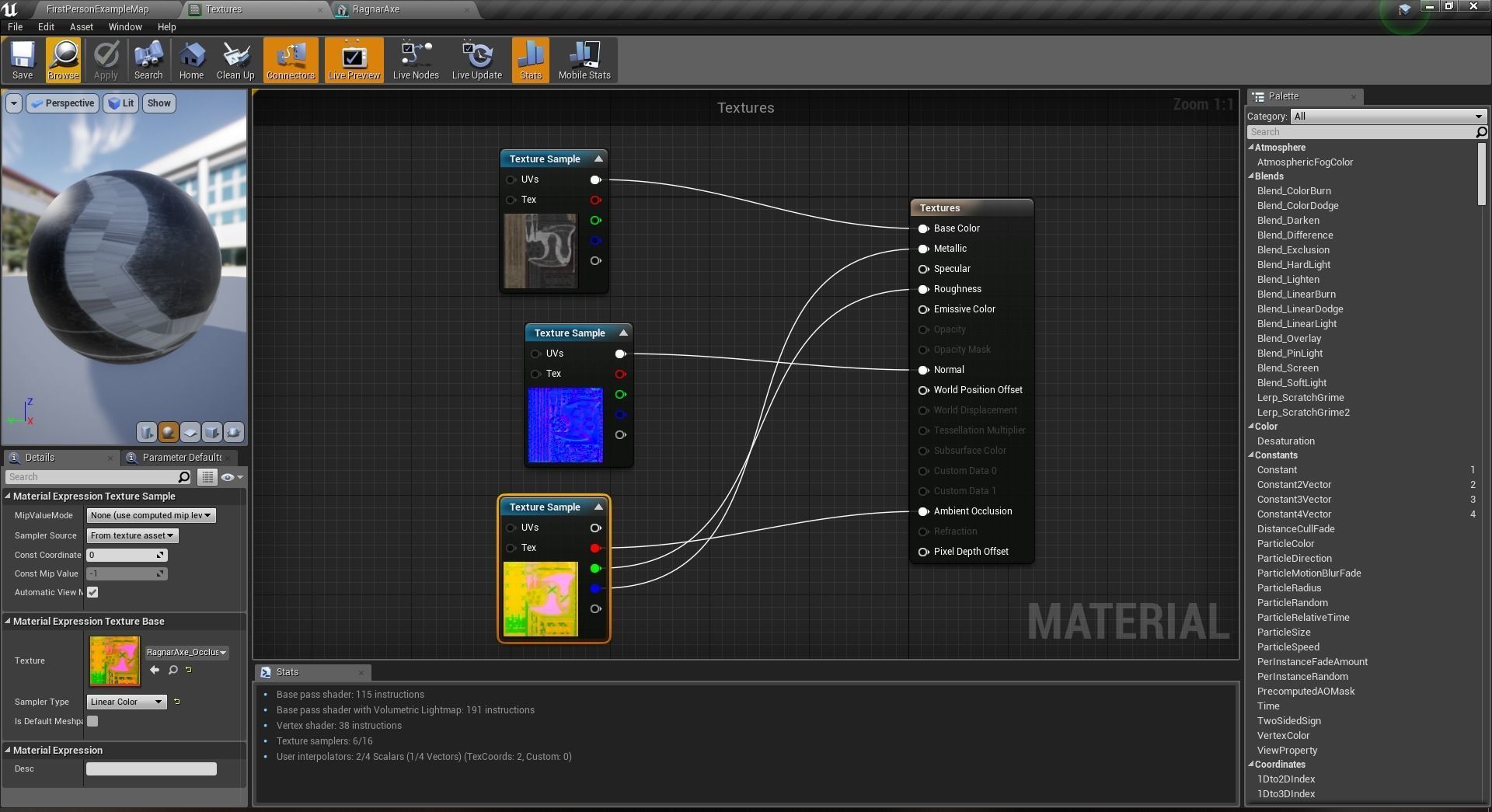Save the material with the Save icon
This screenshot has width=1492, height=812.
pyautogui.click(x=23, y=60)
